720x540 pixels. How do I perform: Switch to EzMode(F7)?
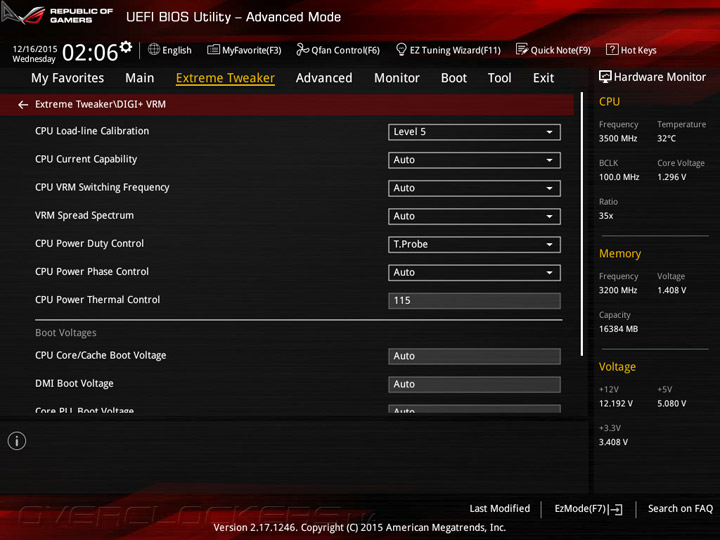click(x=588, y=509)
